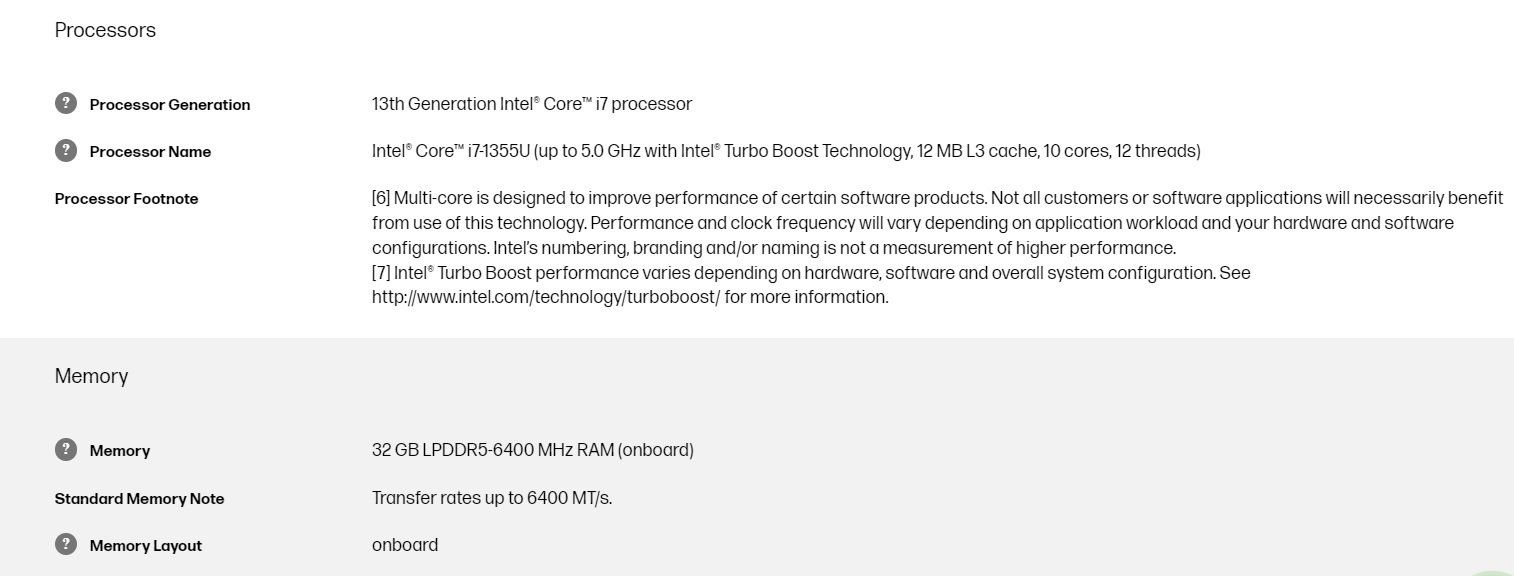
Task: Click the 13th Generation Intel Core i7 value
Action: (532, 104)
